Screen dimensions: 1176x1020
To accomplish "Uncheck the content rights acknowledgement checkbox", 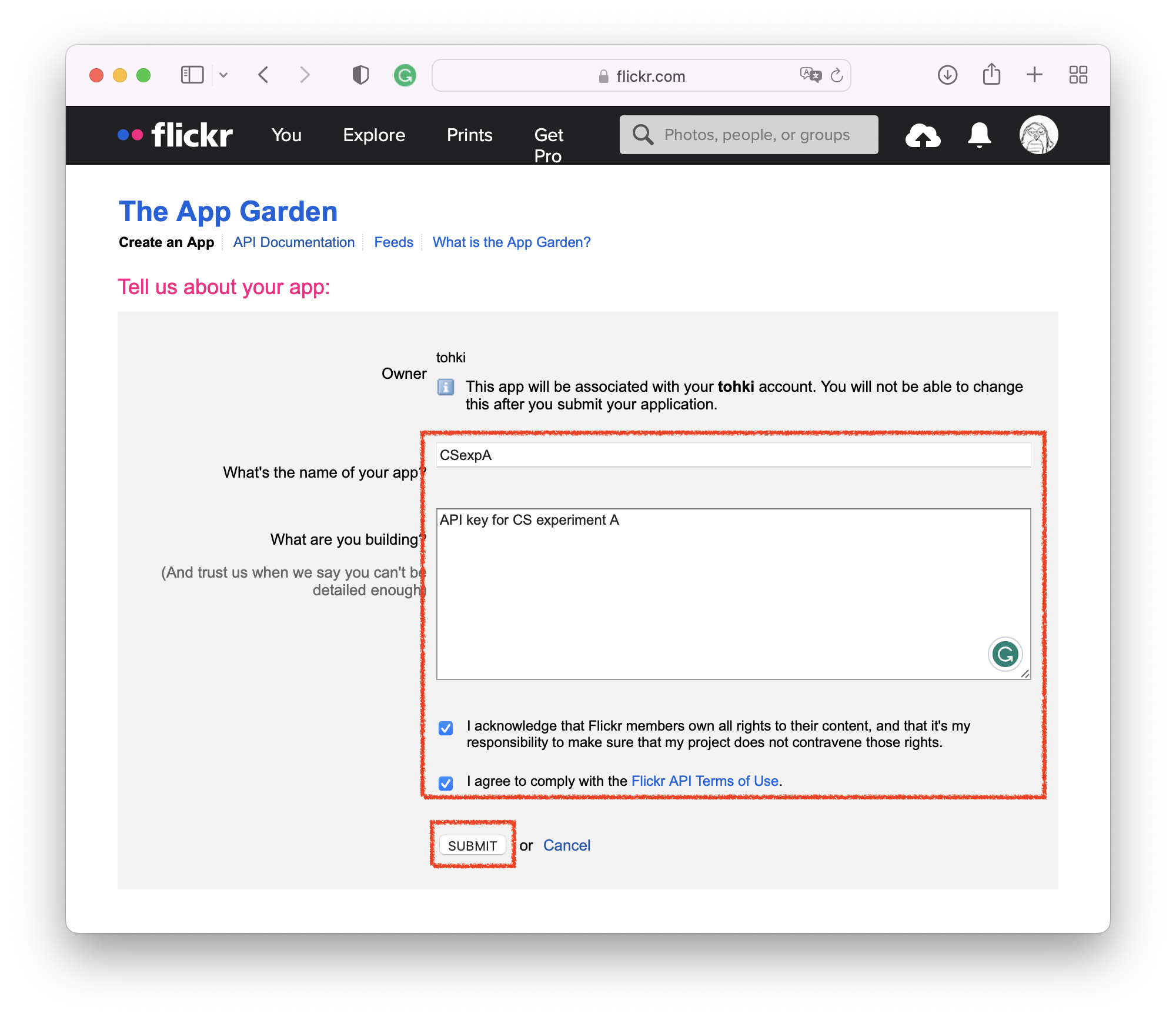I will (446, 728).
